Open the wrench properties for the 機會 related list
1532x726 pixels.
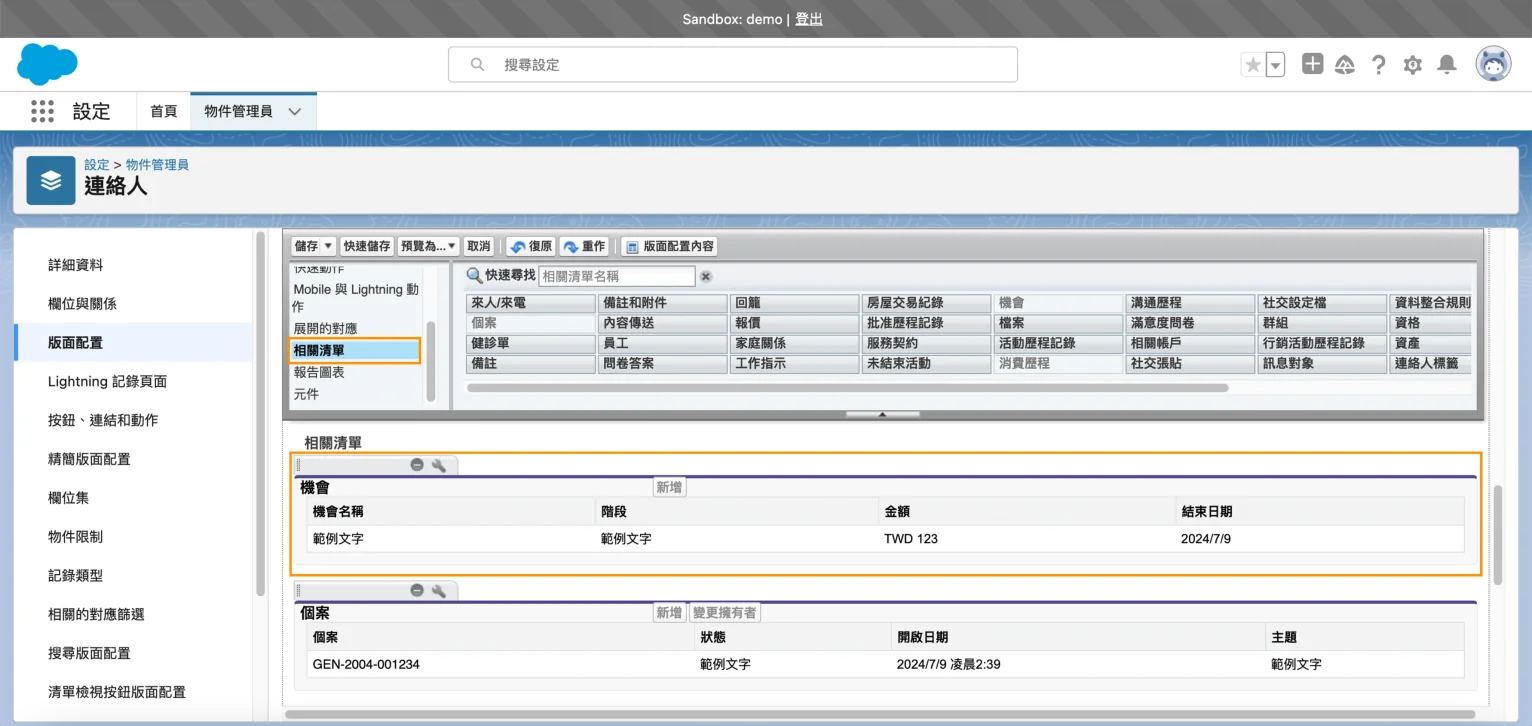(x=438, y=465)
